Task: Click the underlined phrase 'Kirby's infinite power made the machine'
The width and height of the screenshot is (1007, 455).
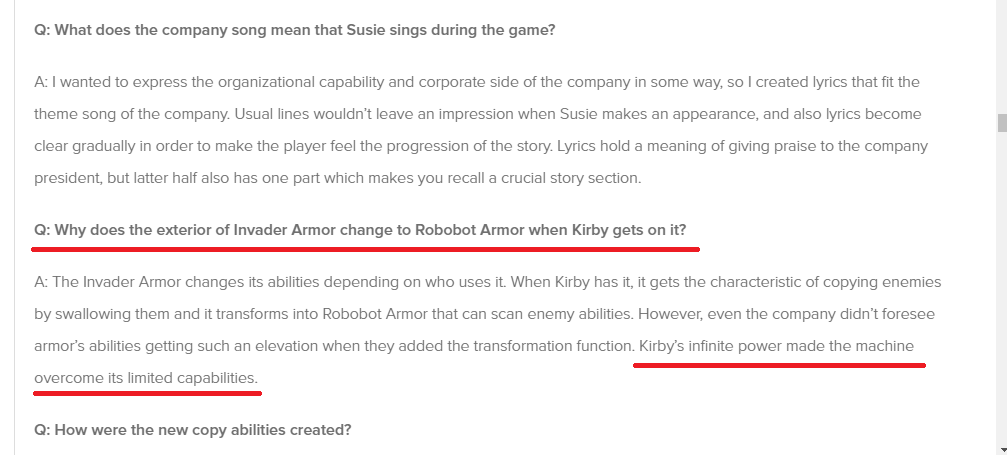Action: (776, 346)
